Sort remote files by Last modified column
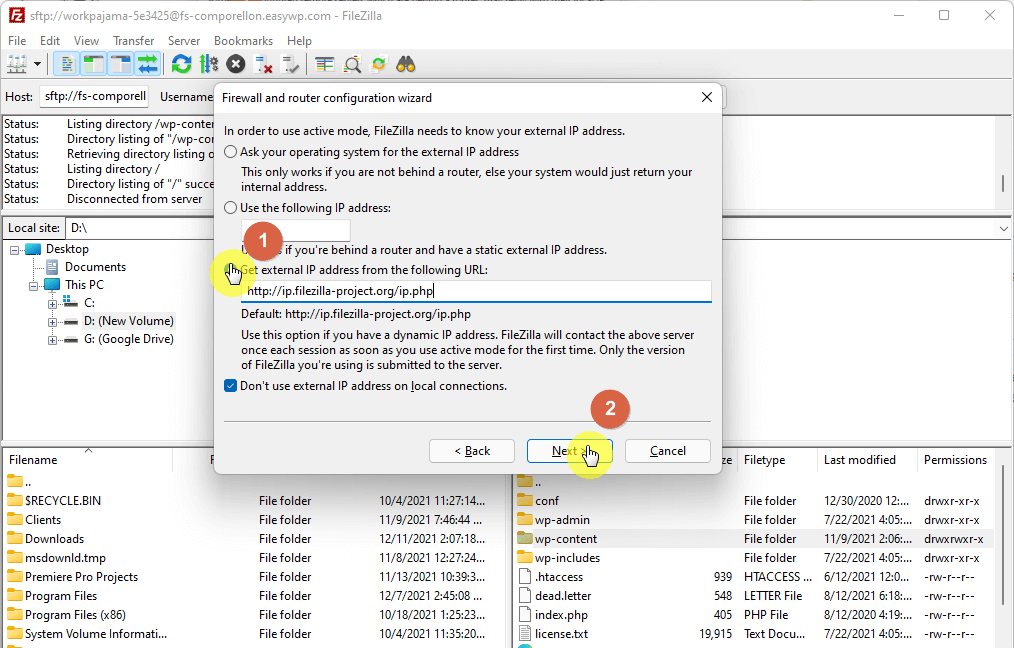 867,460
